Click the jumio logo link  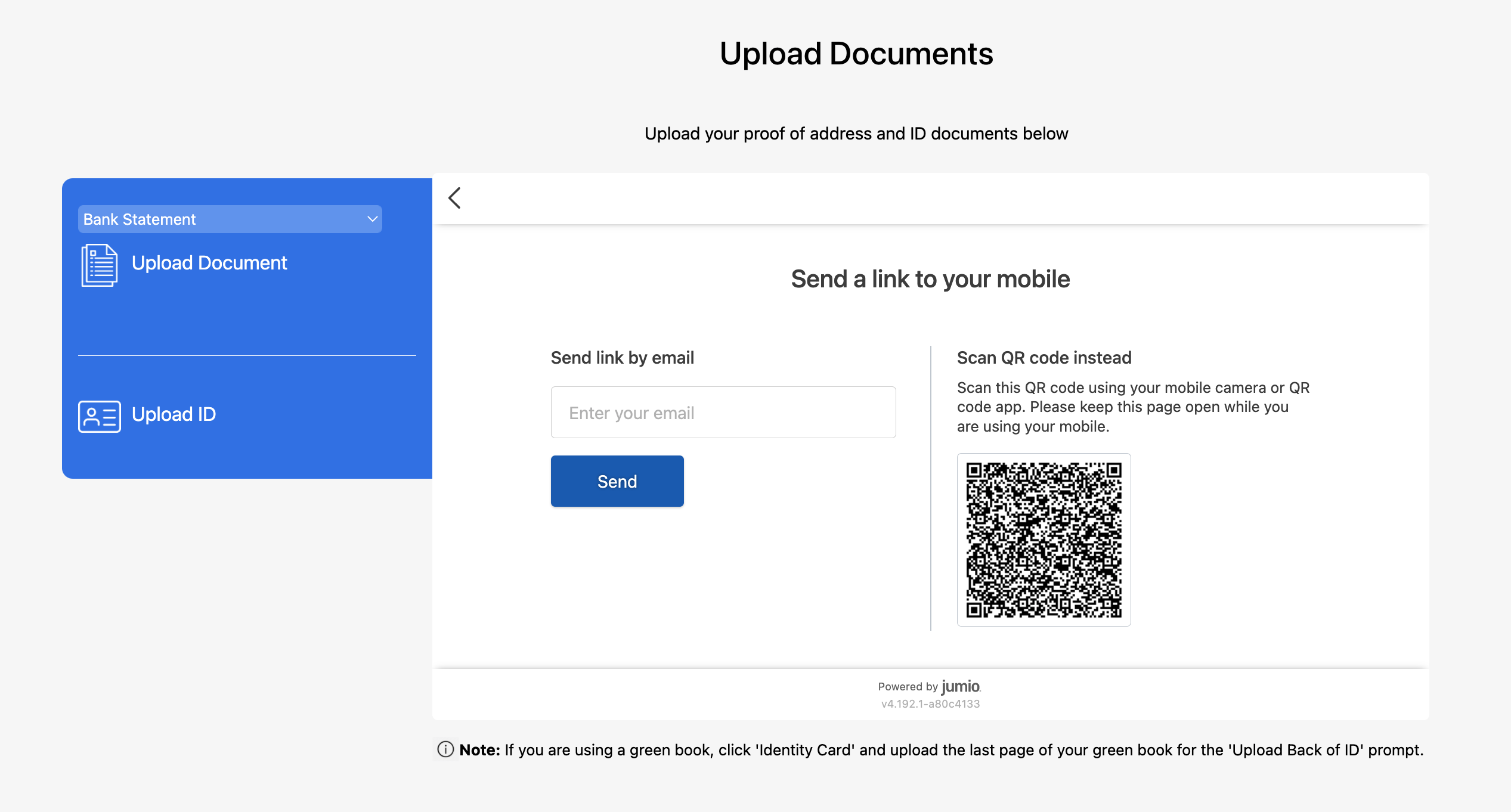(x=961, y=686)
